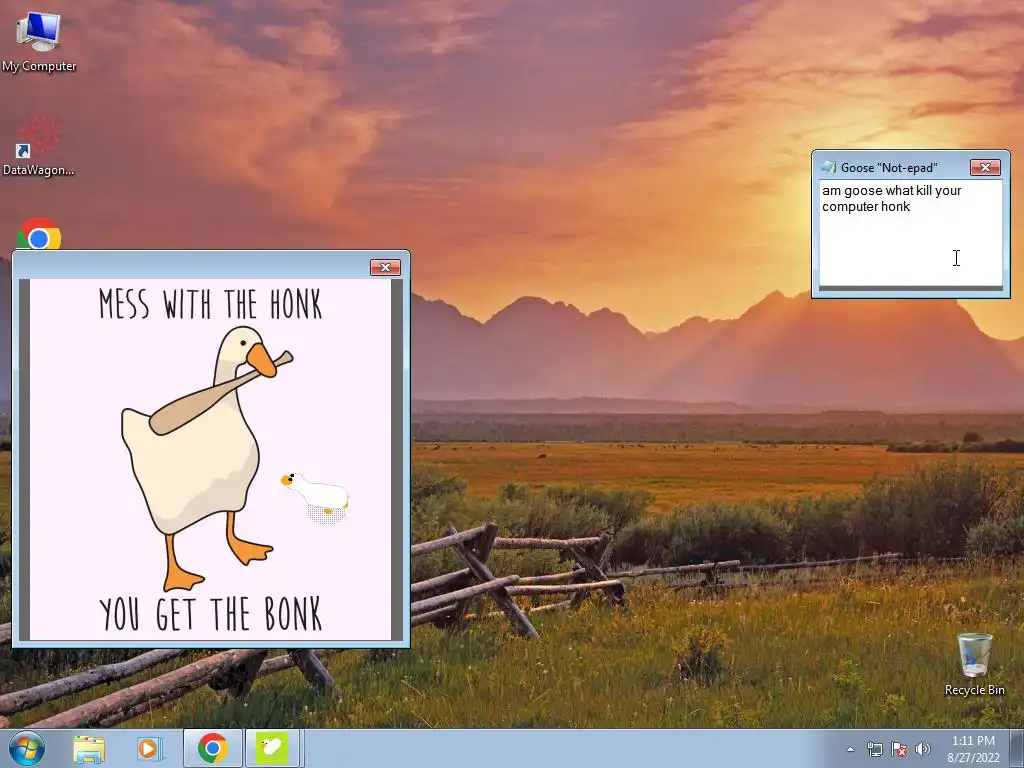1024x768 pixels.
Task: Click the Goose "Not-epad" title bar icon
Action: click(x=829, y=167)
